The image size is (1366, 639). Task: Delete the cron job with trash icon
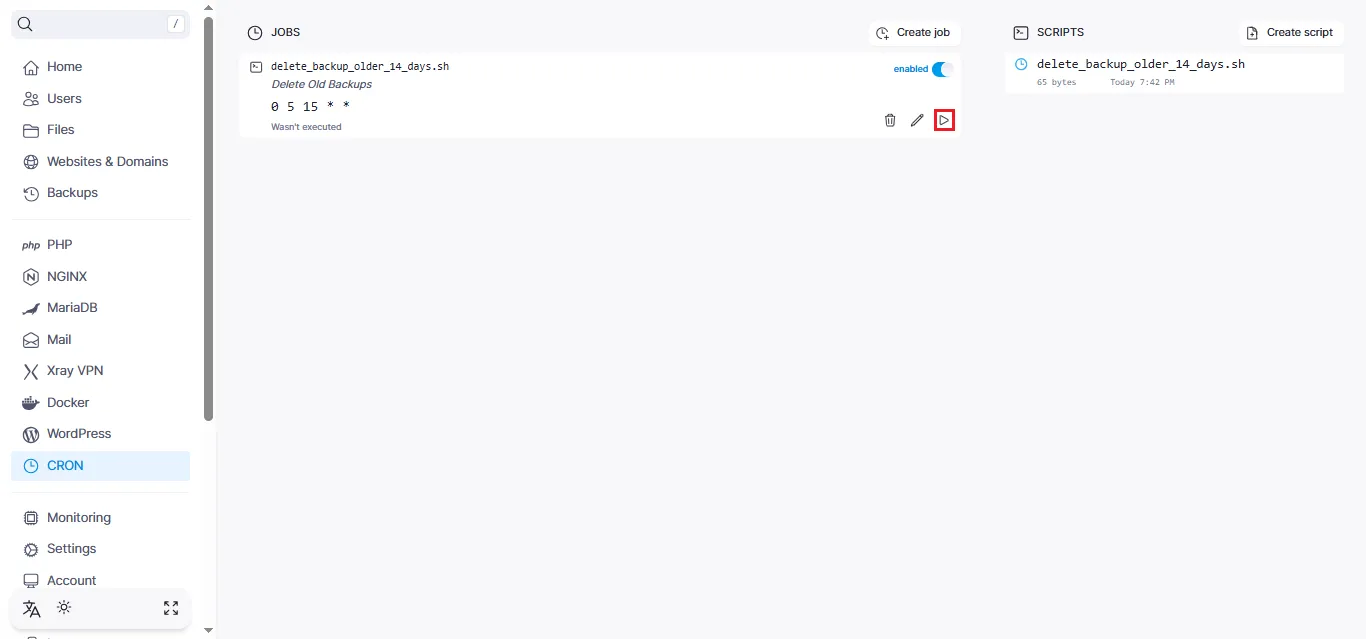coord(890,120)
